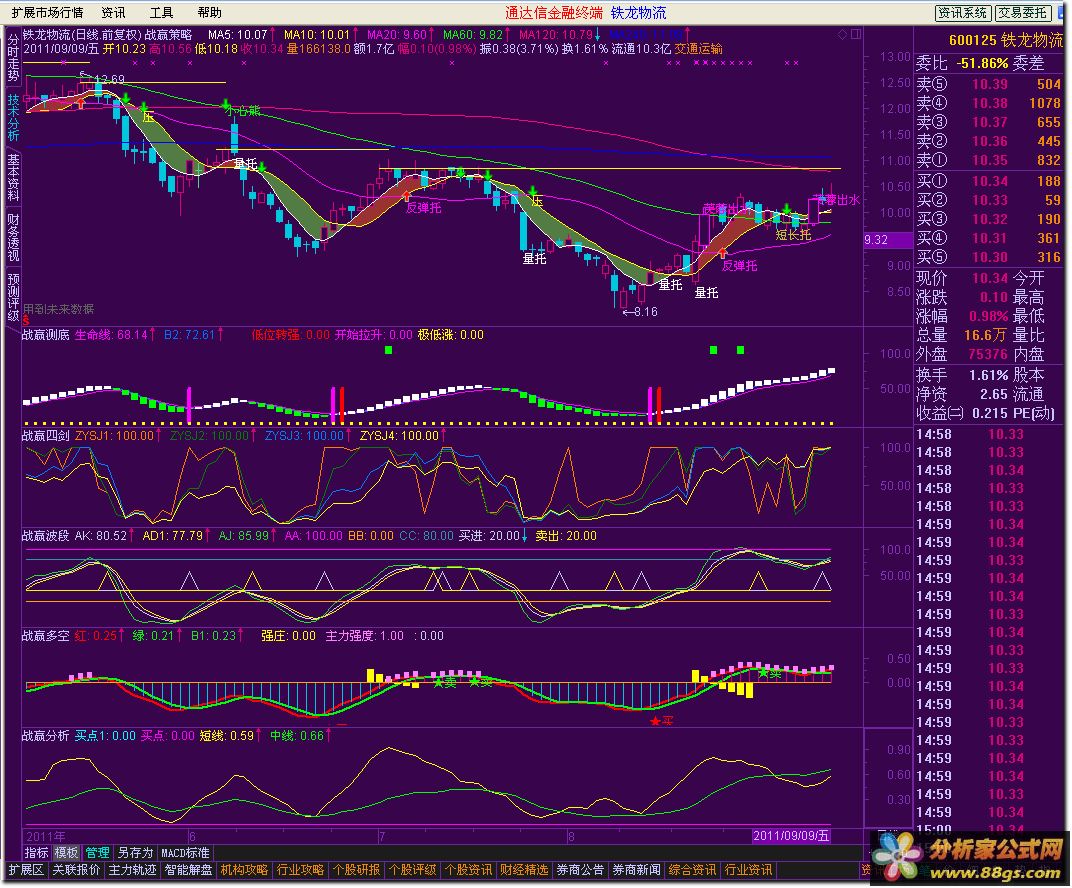
Task: Open the 工具 menu
Action: [x=161, y=13]
